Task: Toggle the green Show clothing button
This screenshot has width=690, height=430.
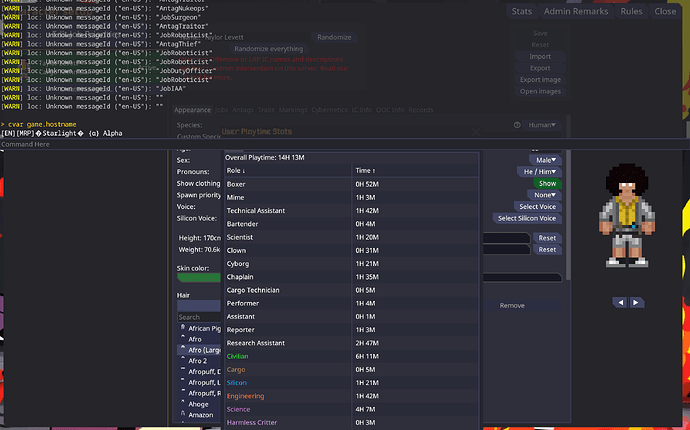Action: pos(547,184)
